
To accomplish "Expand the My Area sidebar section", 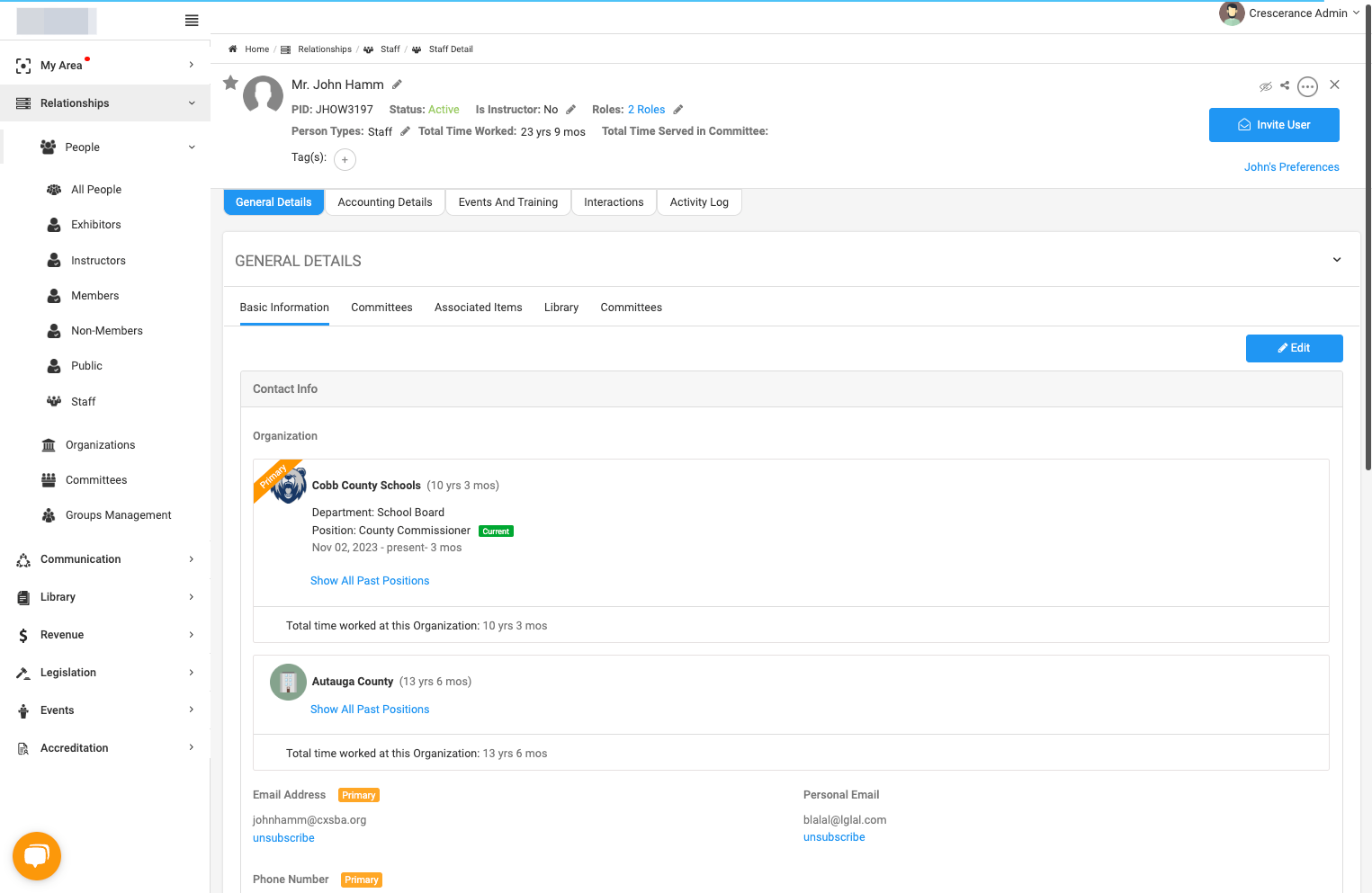I will click(105, 65).
